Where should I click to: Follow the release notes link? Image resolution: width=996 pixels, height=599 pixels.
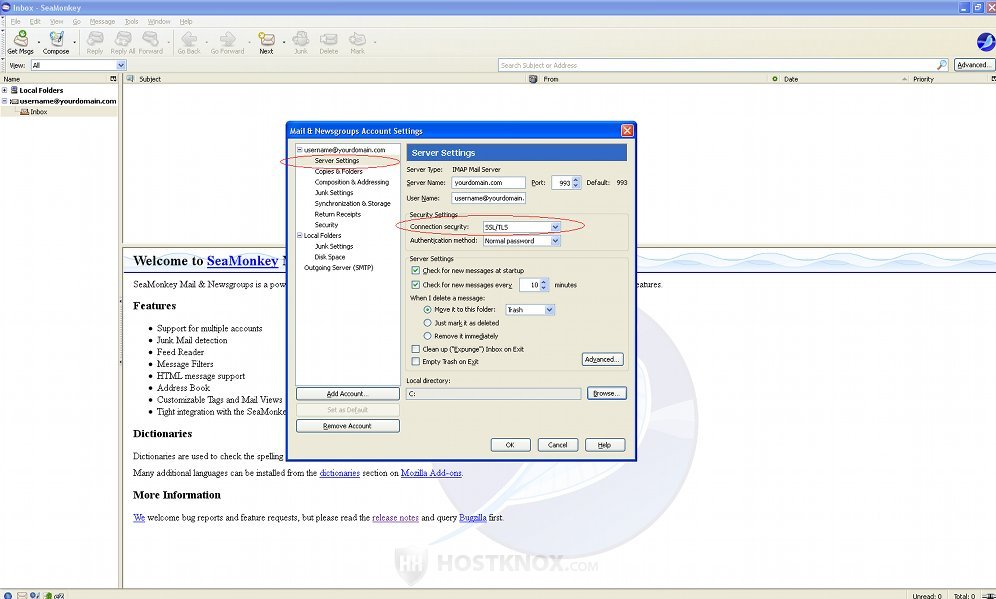click(395, 518)
